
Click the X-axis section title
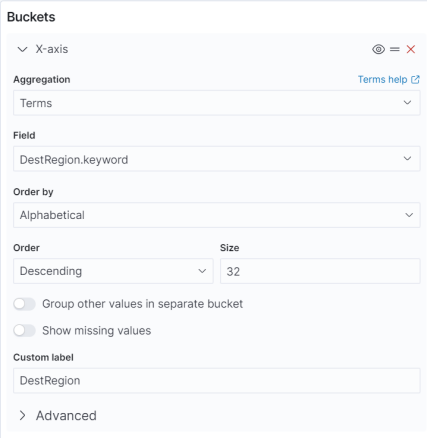pyautogui.click(x=52, y=49)
